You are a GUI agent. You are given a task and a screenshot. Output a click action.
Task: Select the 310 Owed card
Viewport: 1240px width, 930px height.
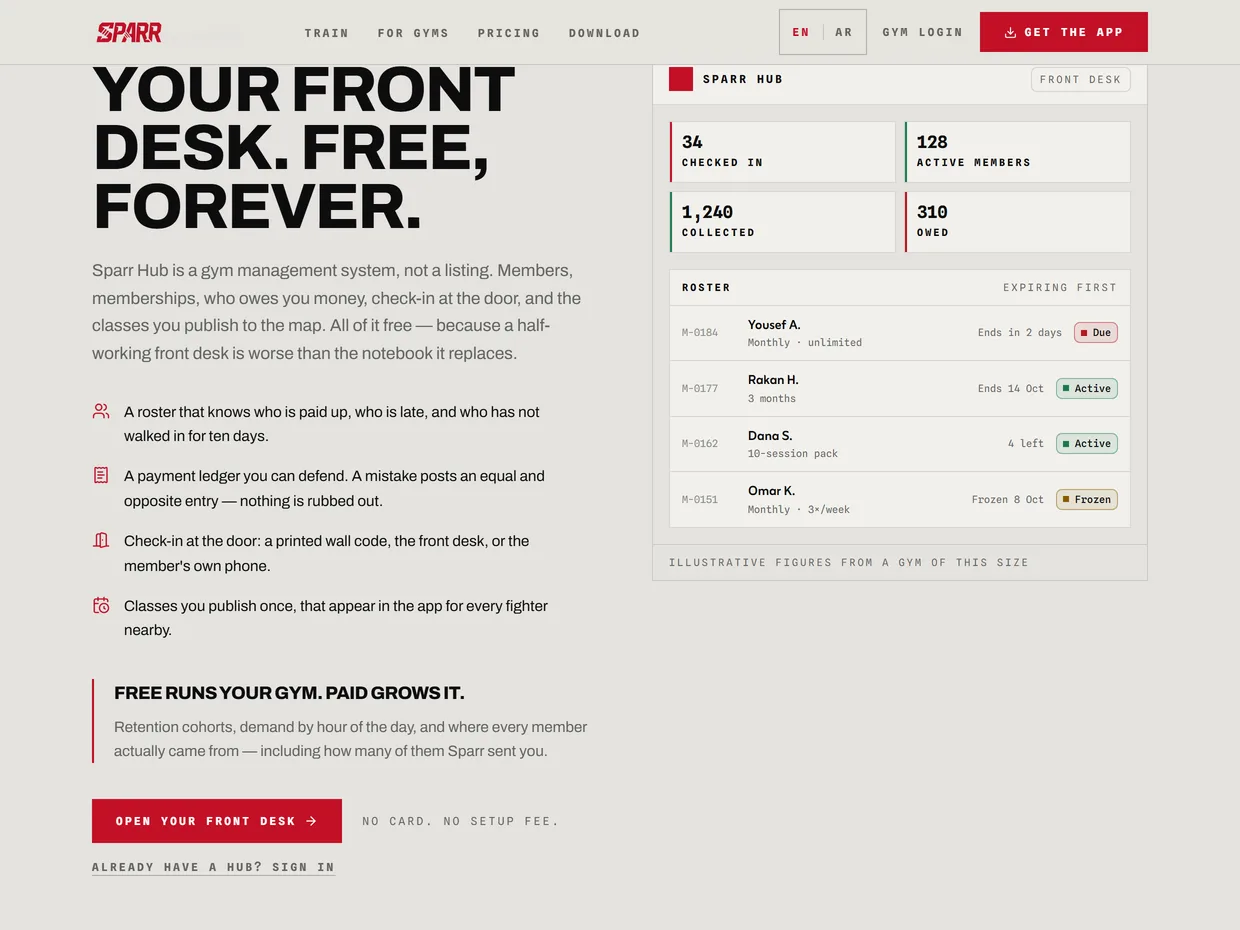coord(1018,222)
